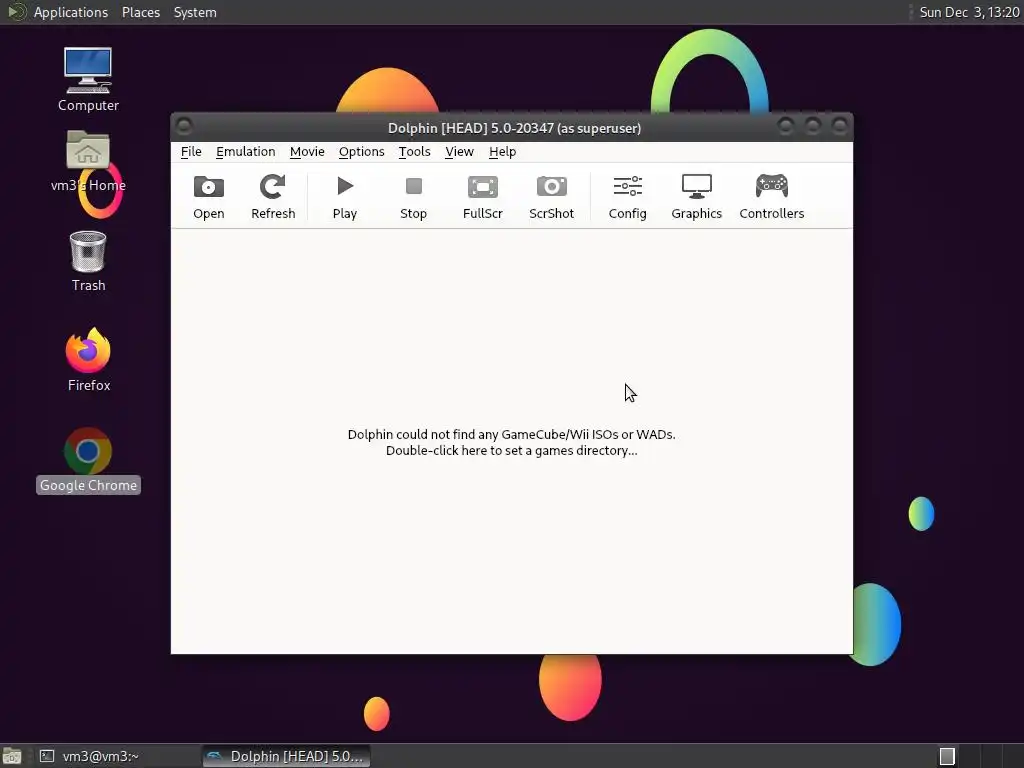Click the set games directory message
1024x768 pixels.
pyautogui.click(x=511, y=443)
